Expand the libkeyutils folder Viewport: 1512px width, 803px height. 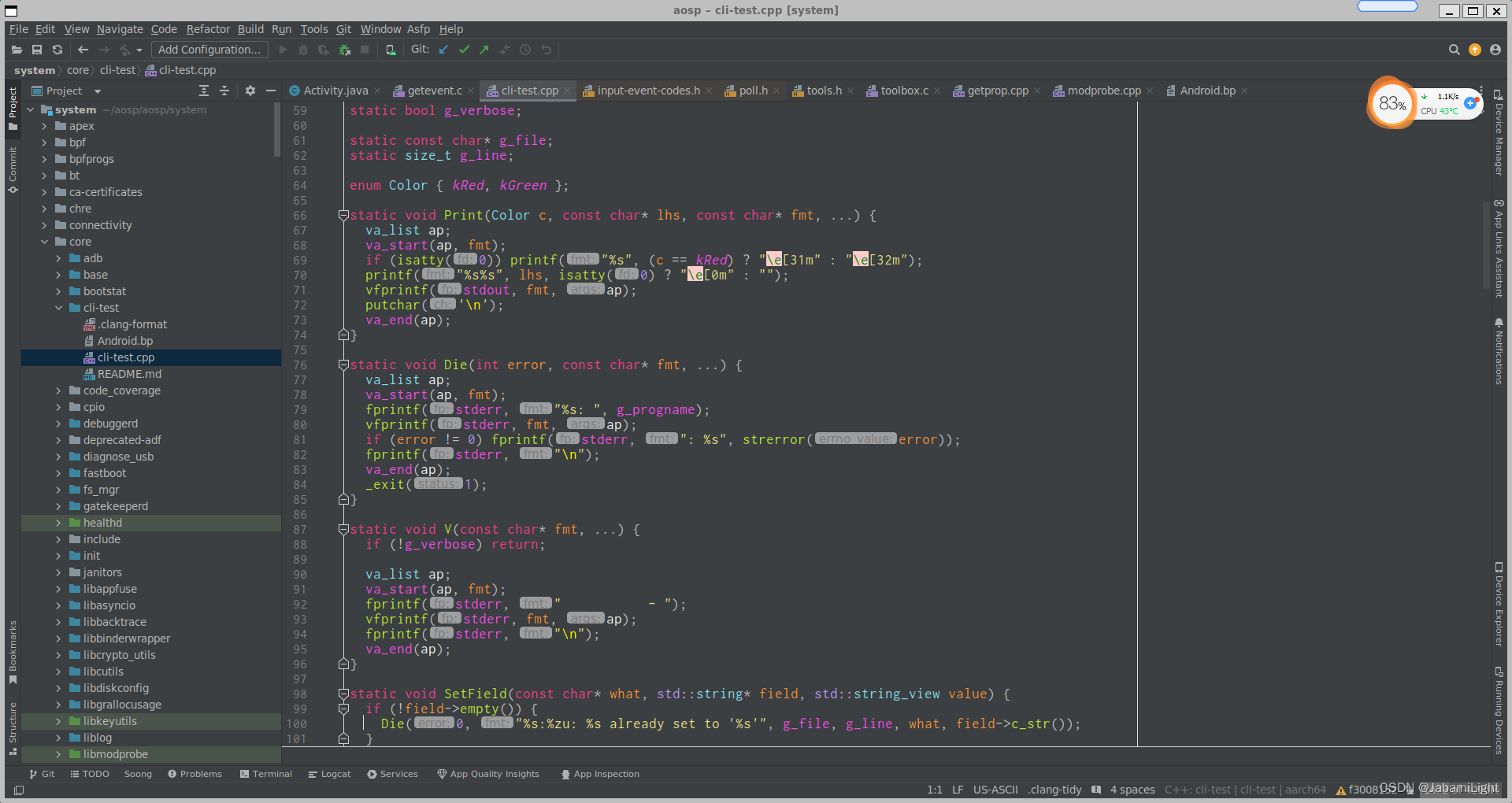pos(58,721)
